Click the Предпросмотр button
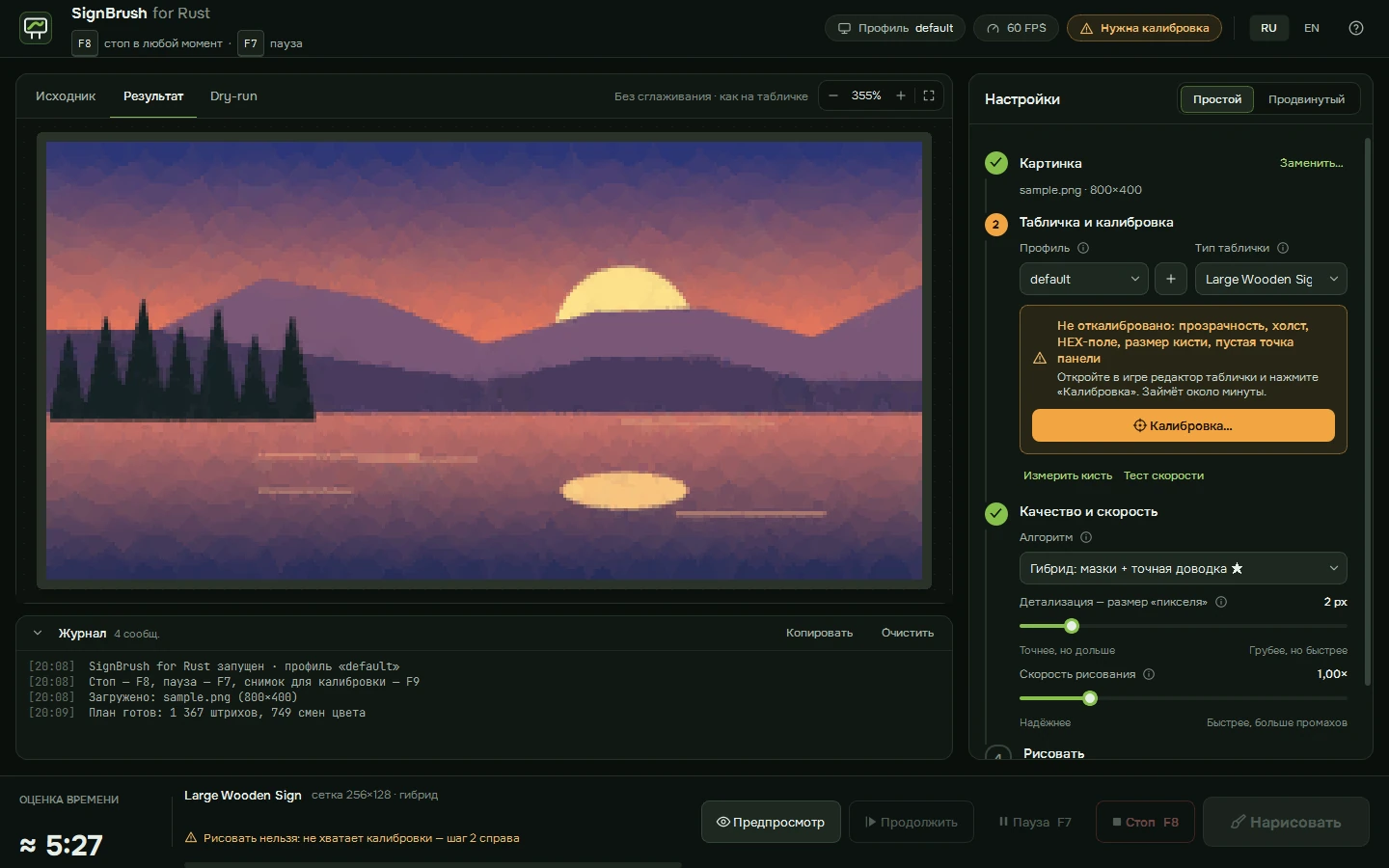1389x868 pixels. coord(771,823)
